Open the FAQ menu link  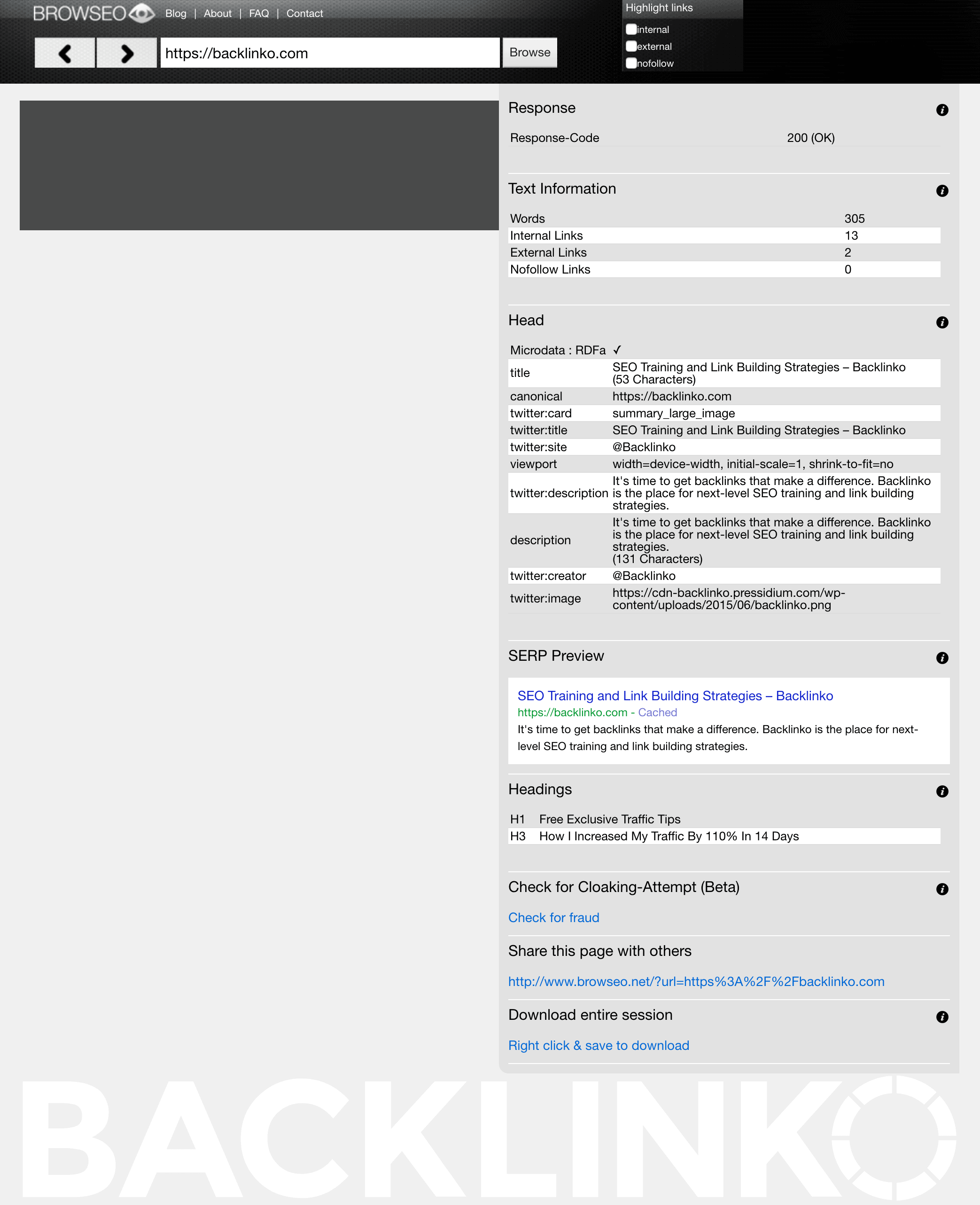tap(258, 14)
